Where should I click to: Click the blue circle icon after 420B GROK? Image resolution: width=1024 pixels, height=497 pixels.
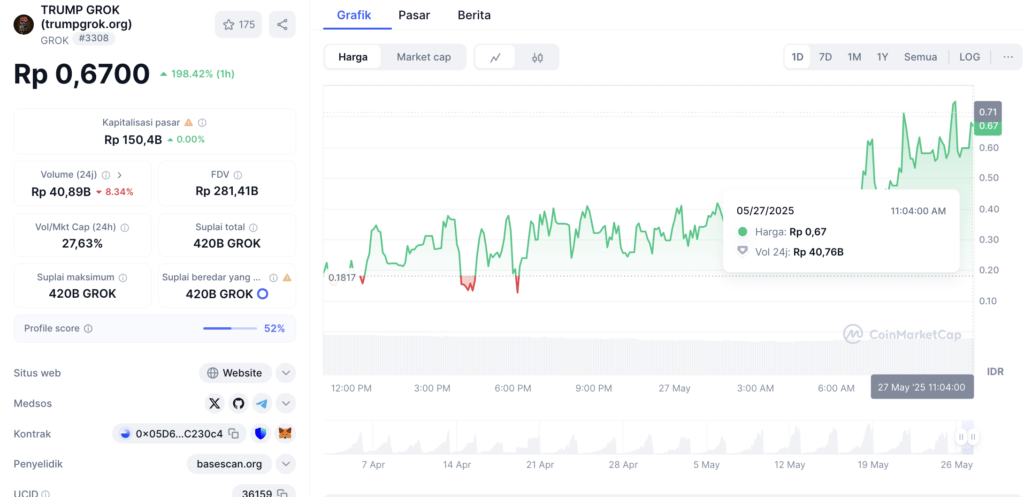[x=263, y=294]
